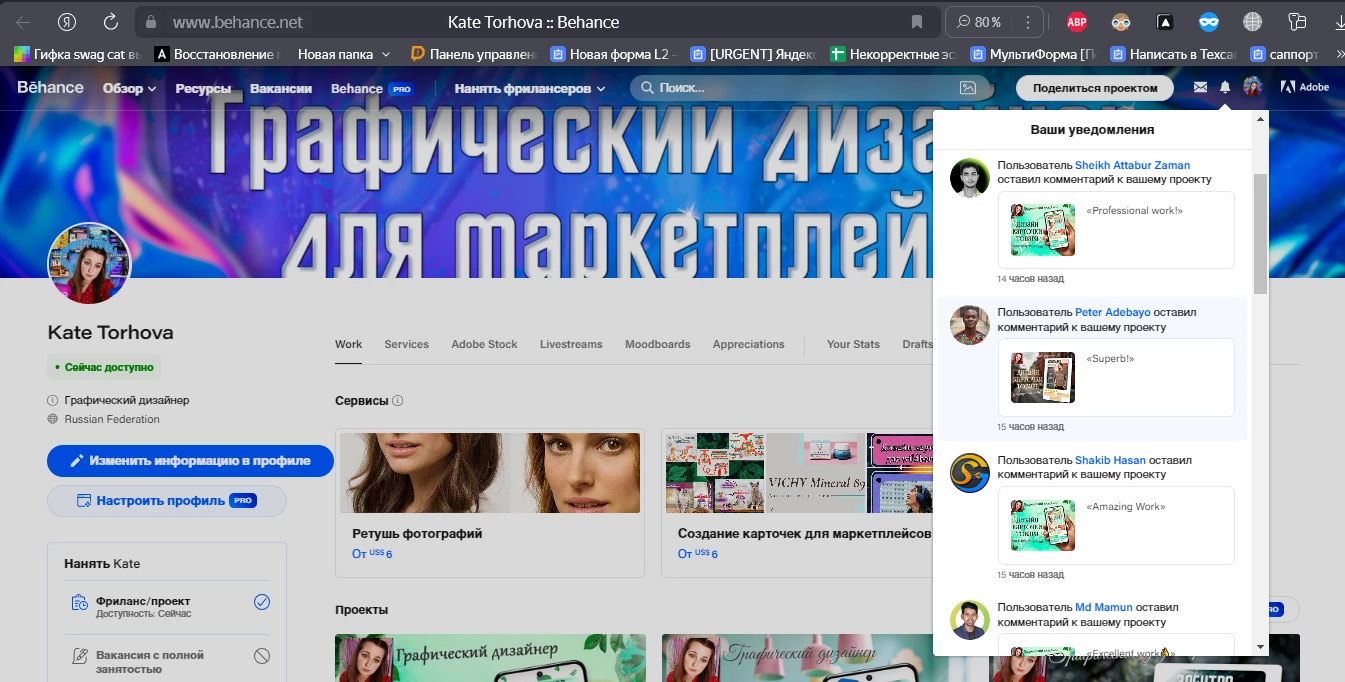Reload the page with the refresh icon
Screen dimensions: 1345x682
click(x=111, y=22)
